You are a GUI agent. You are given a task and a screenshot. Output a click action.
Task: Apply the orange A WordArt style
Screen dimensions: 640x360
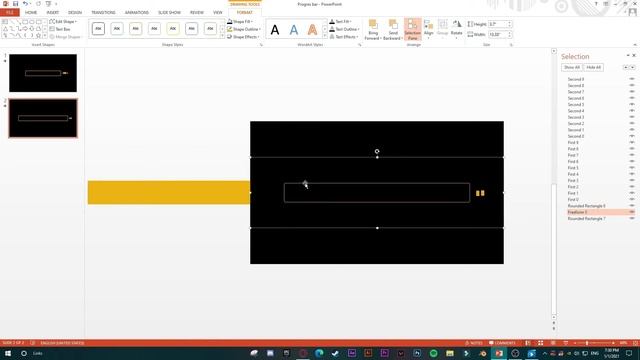point(312,30)
